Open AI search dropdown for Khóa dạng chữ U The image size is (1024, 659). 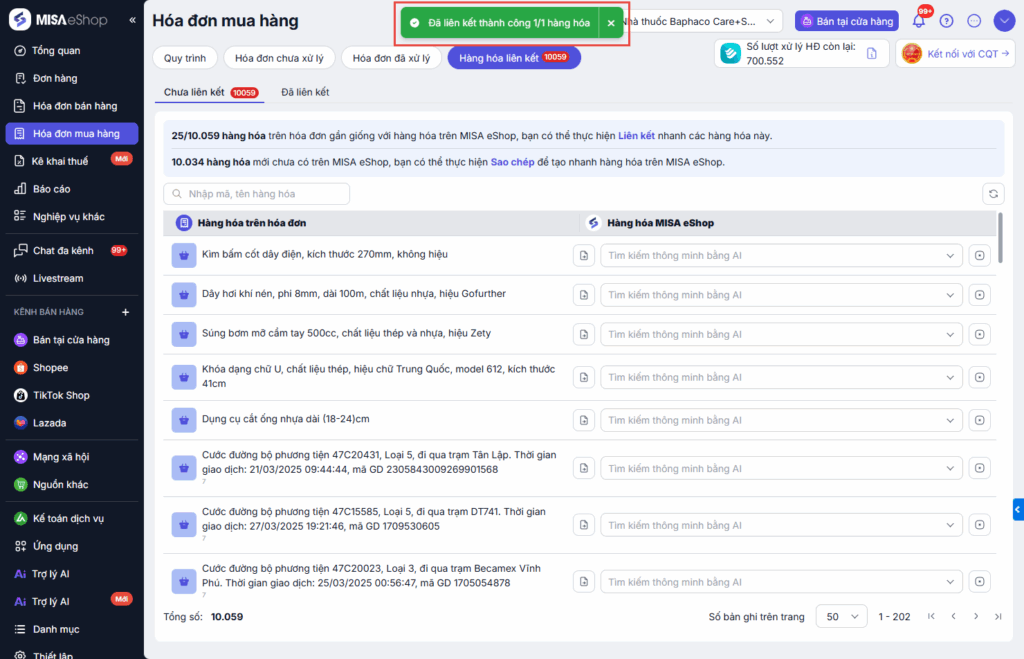781,378
